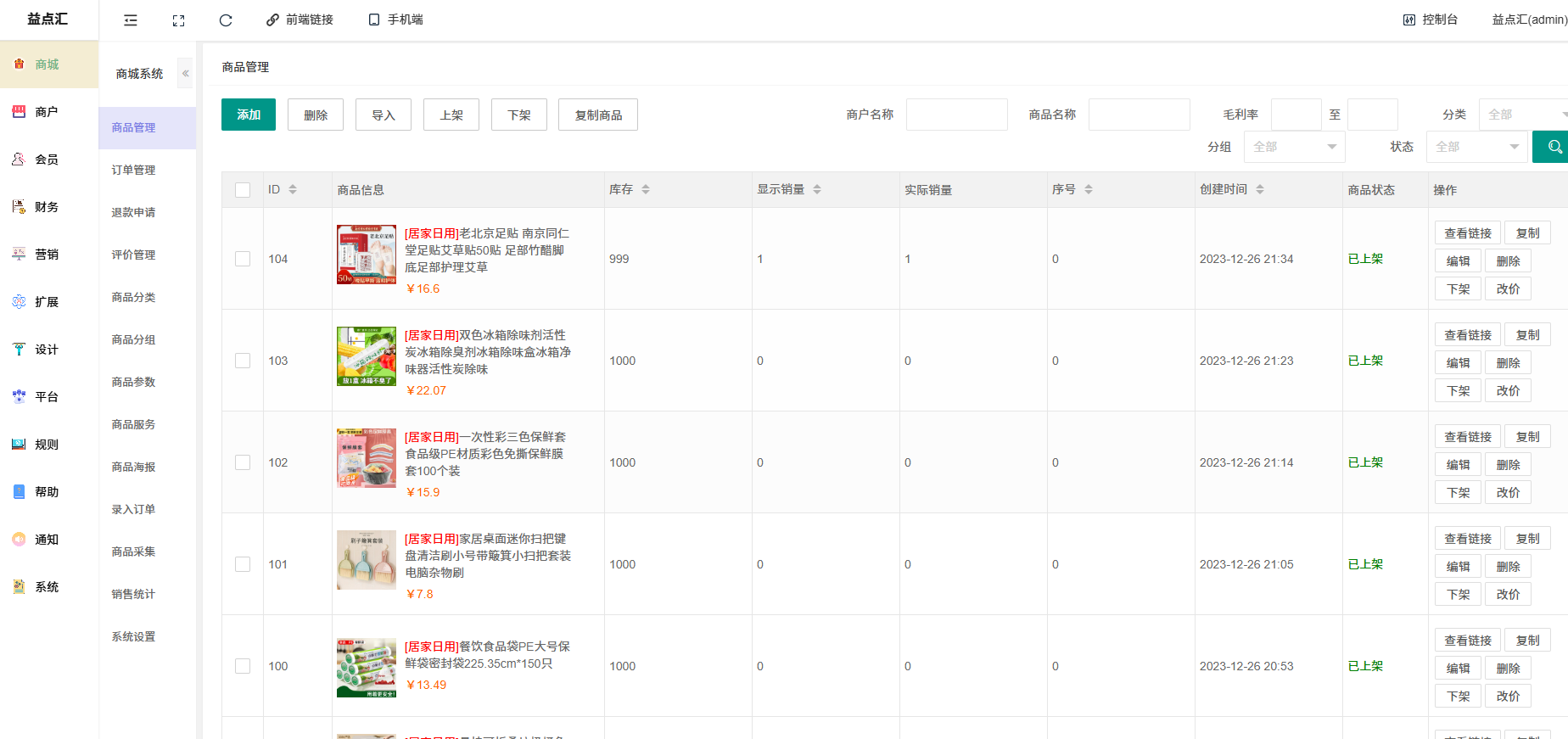Sort the table by ID column
Screen dimensions: 1568x739
coord(293,189)
